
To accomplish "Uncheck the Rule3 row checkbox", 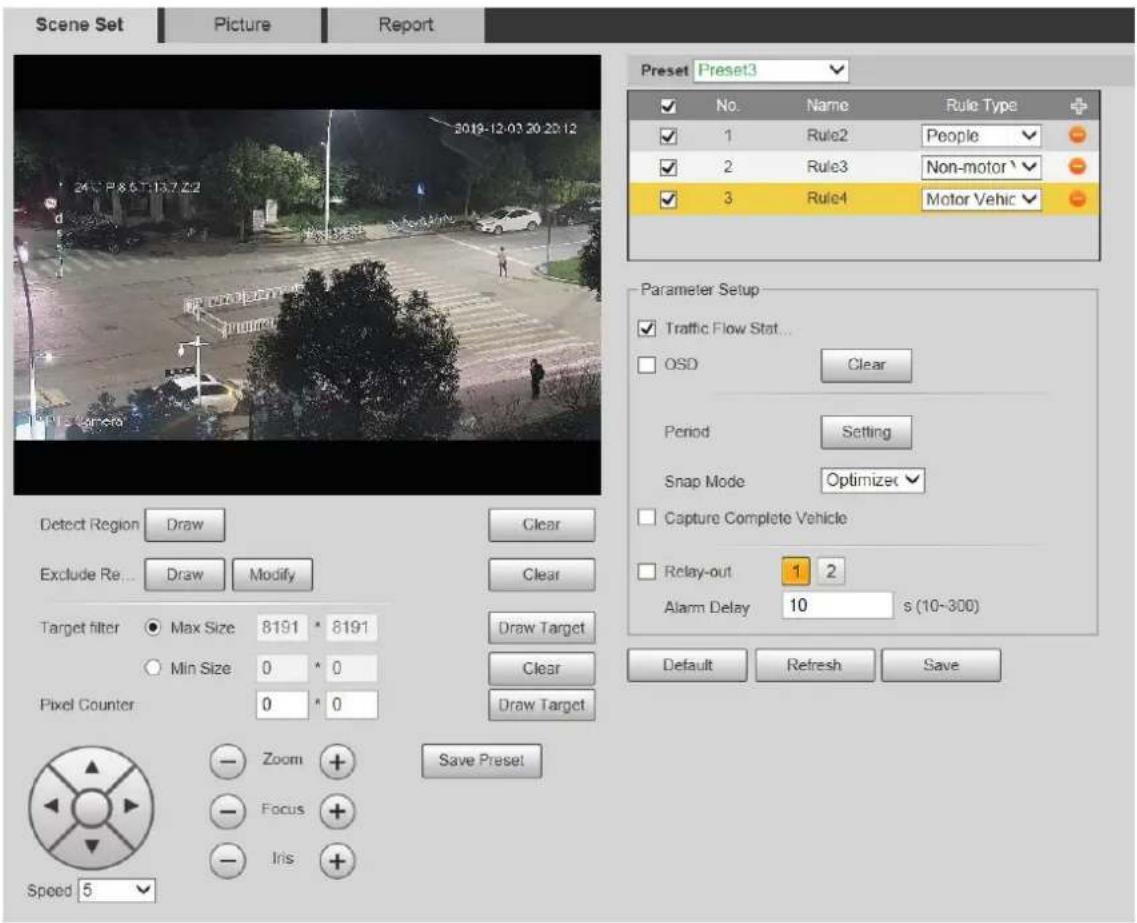I will coord(669,167).
